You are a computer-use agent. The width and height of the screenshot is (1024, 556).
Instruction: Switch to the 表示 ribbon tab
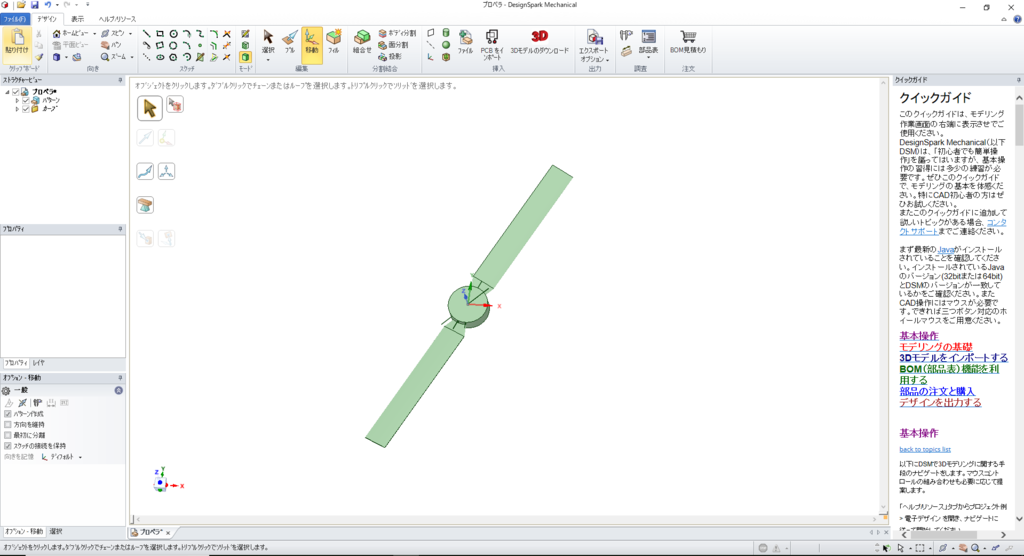78,20
